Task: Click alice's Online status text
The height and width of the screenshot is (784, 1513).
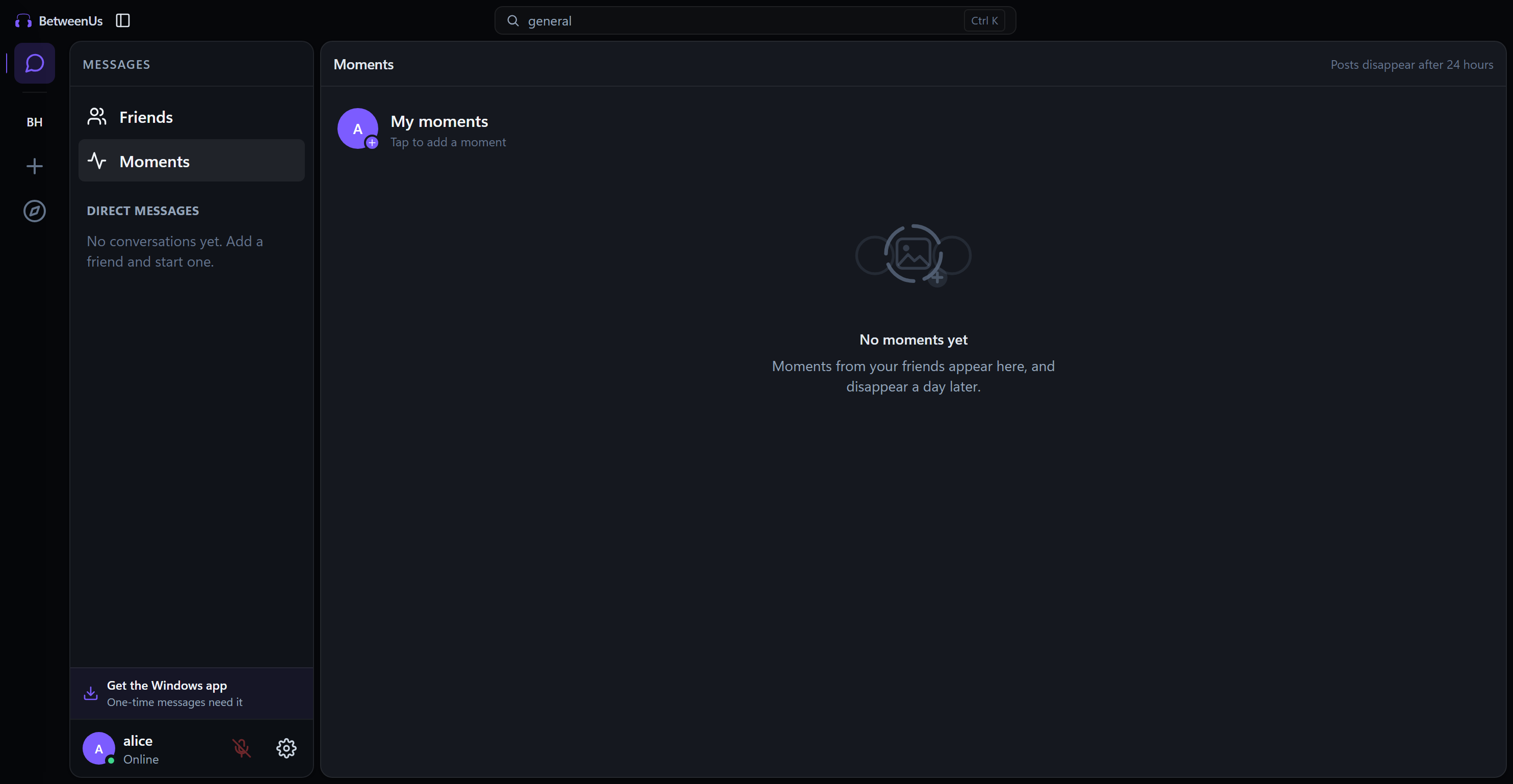Action: [x=141, y=760]
